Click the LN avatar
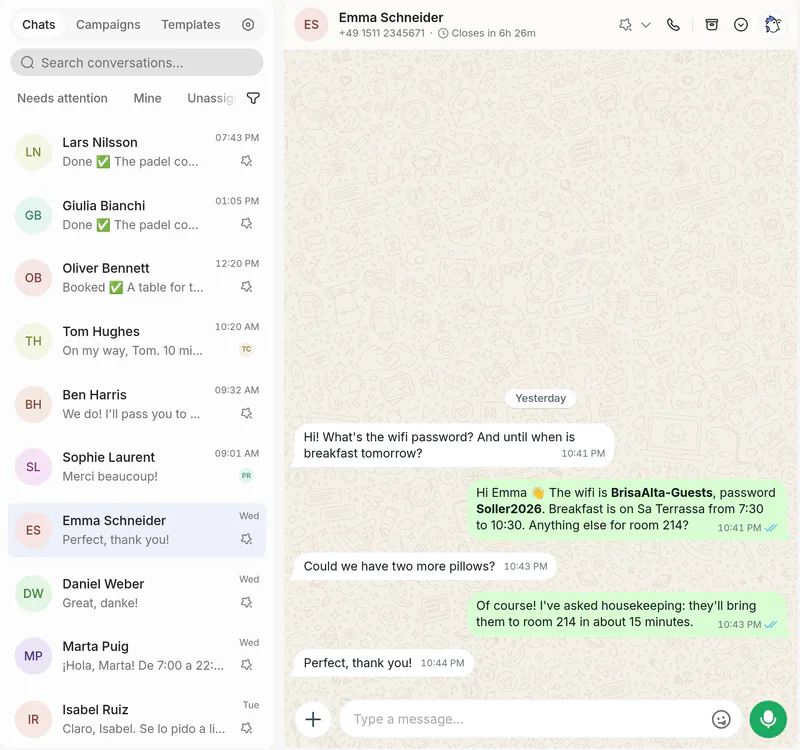 tap(33, 152)
